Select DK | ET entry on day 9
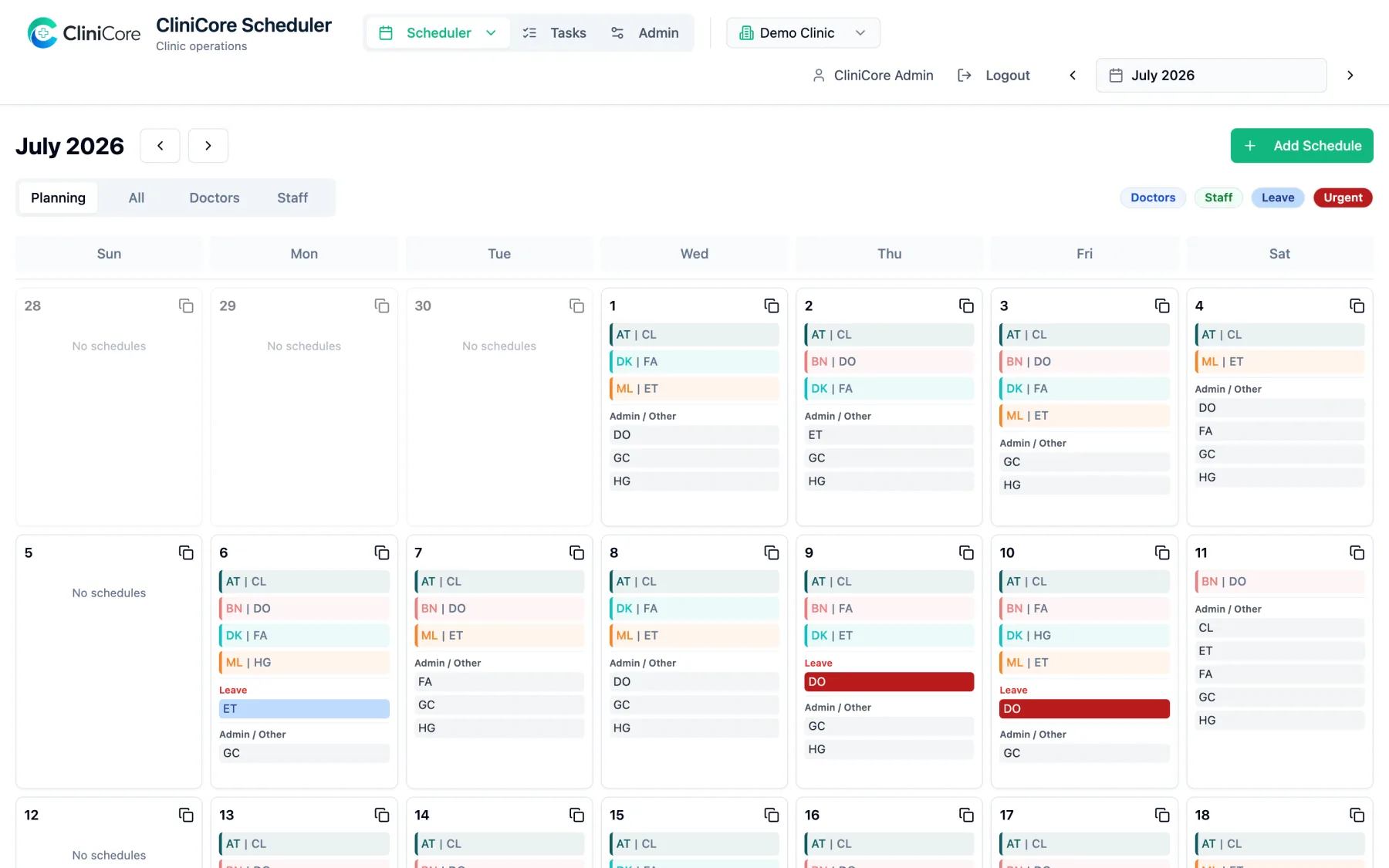Image resolution: width=1389 pixels, height=868 pixels. [x=888, y=636]
